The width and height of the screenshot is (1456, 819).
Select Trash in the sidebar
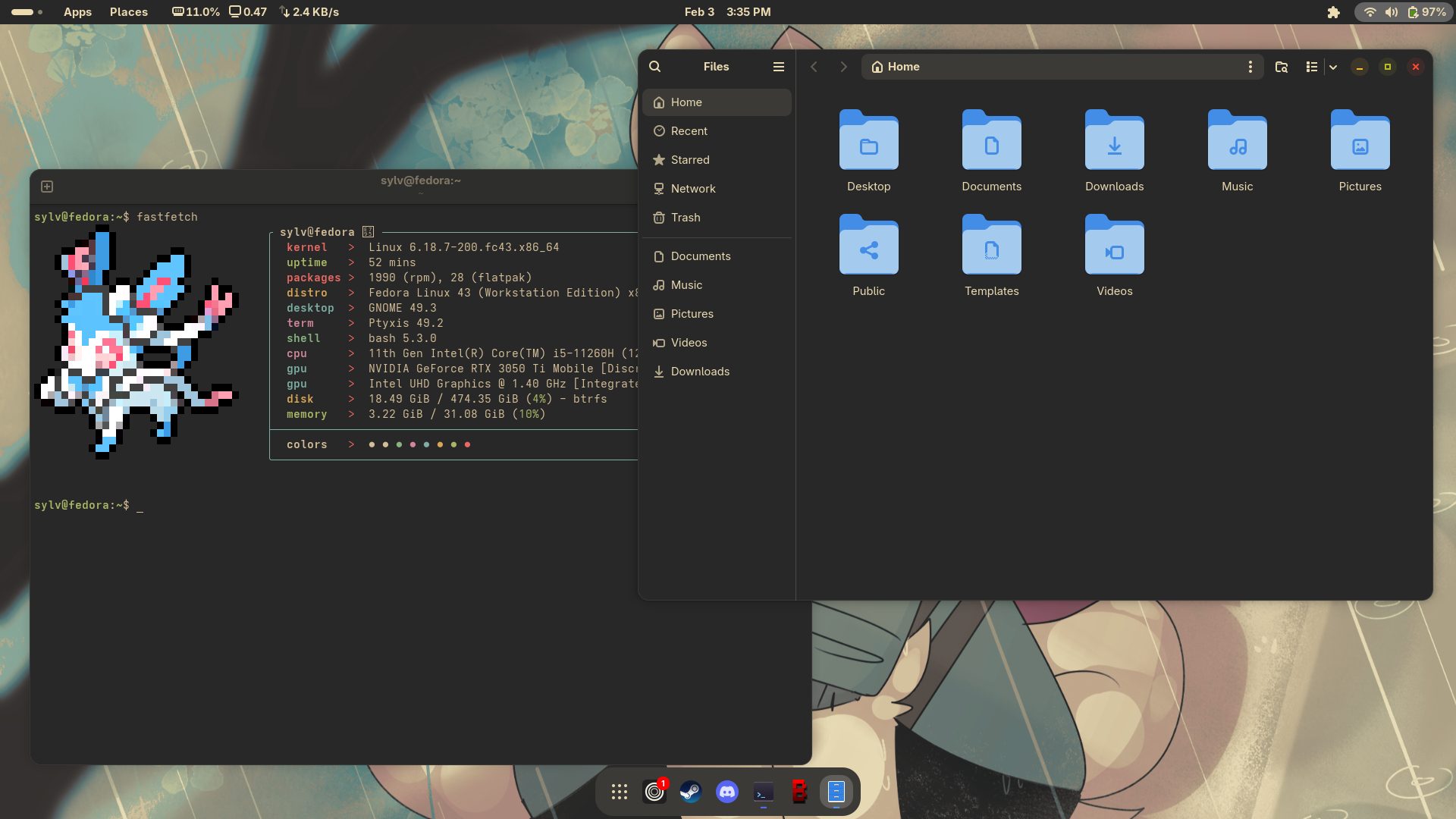point(686,218)
